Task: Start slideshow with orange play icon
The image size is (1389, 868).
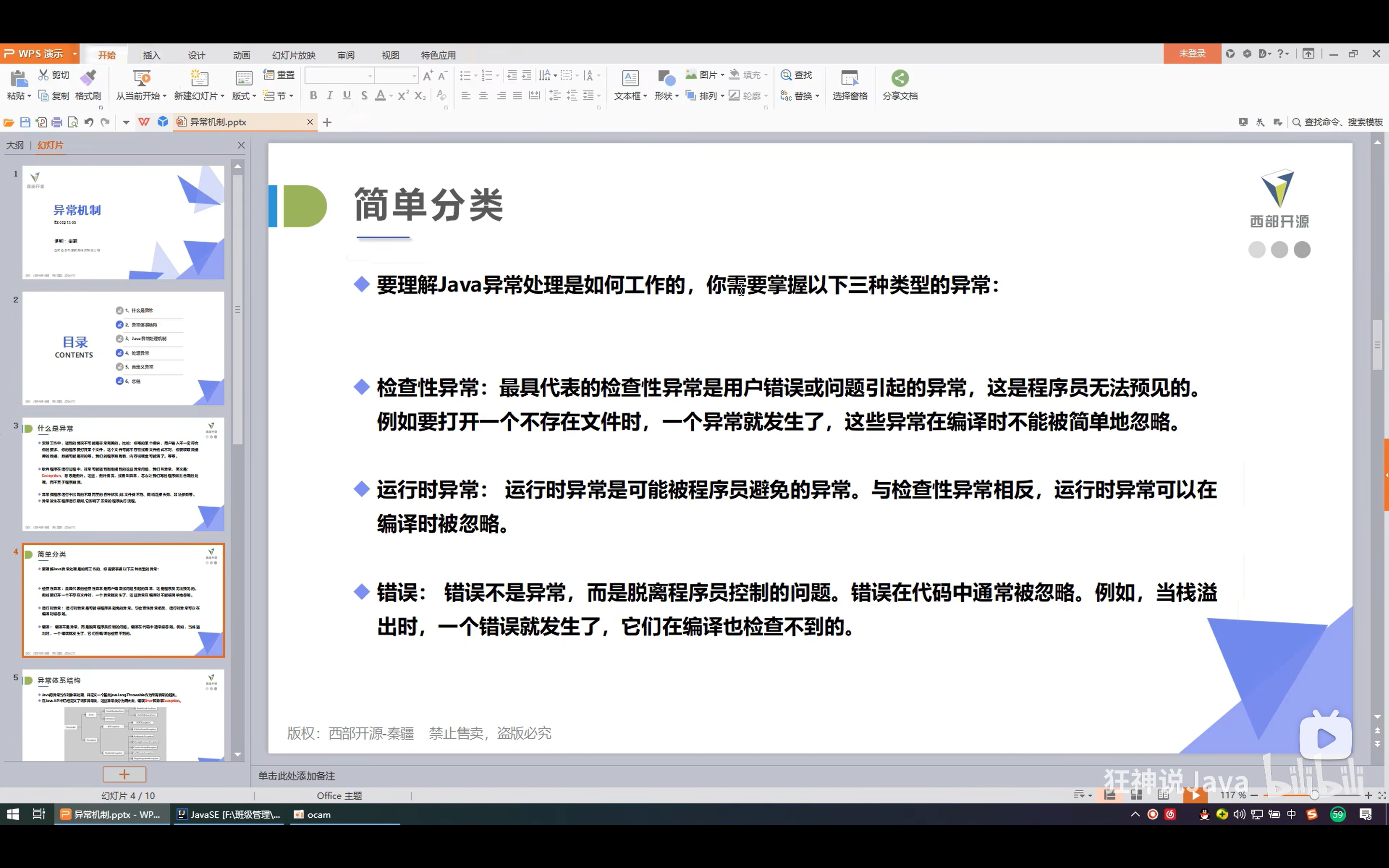Action: tap(1195, 795)
